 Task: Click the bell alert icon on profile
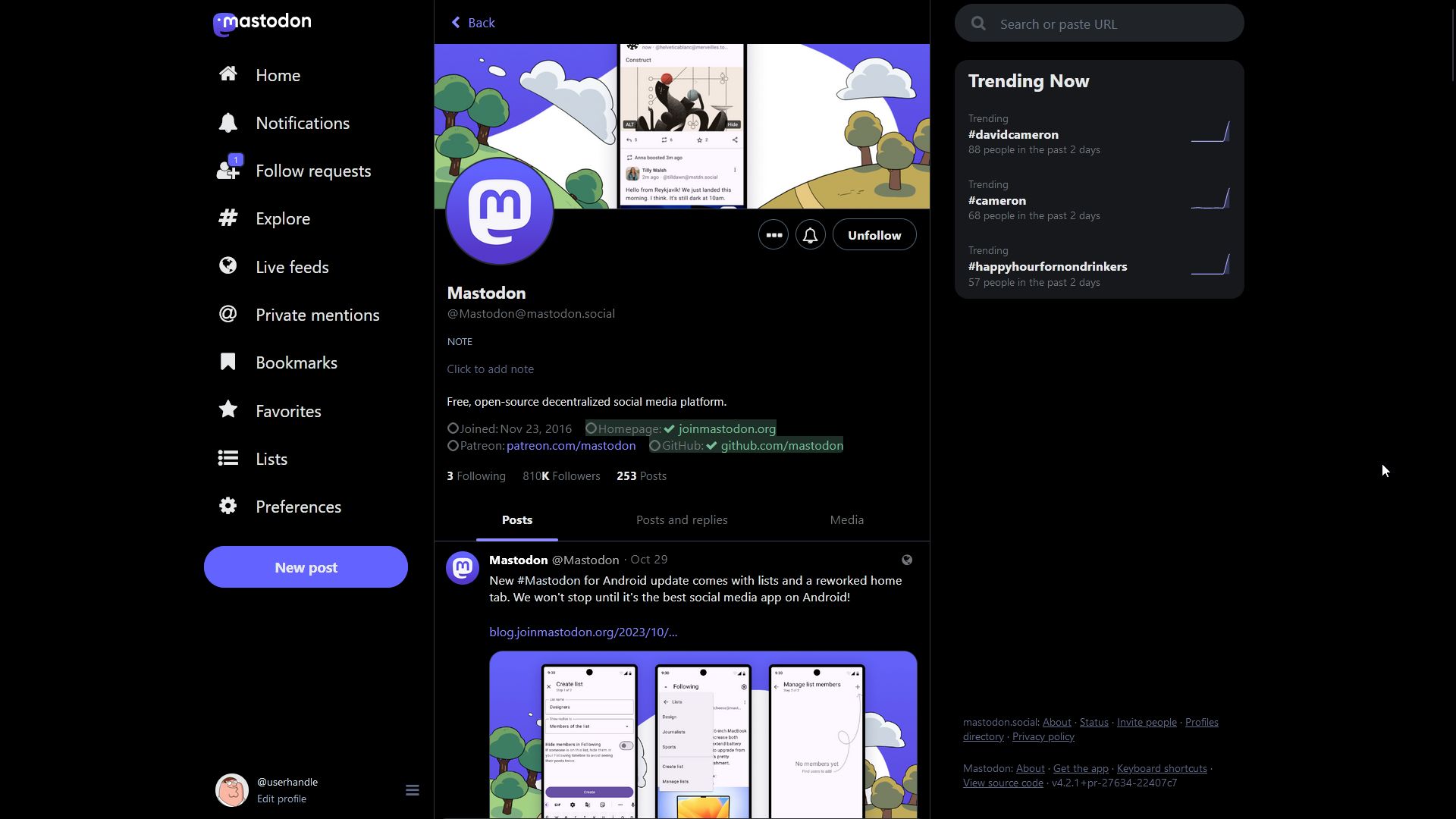[x=810, y=235]
